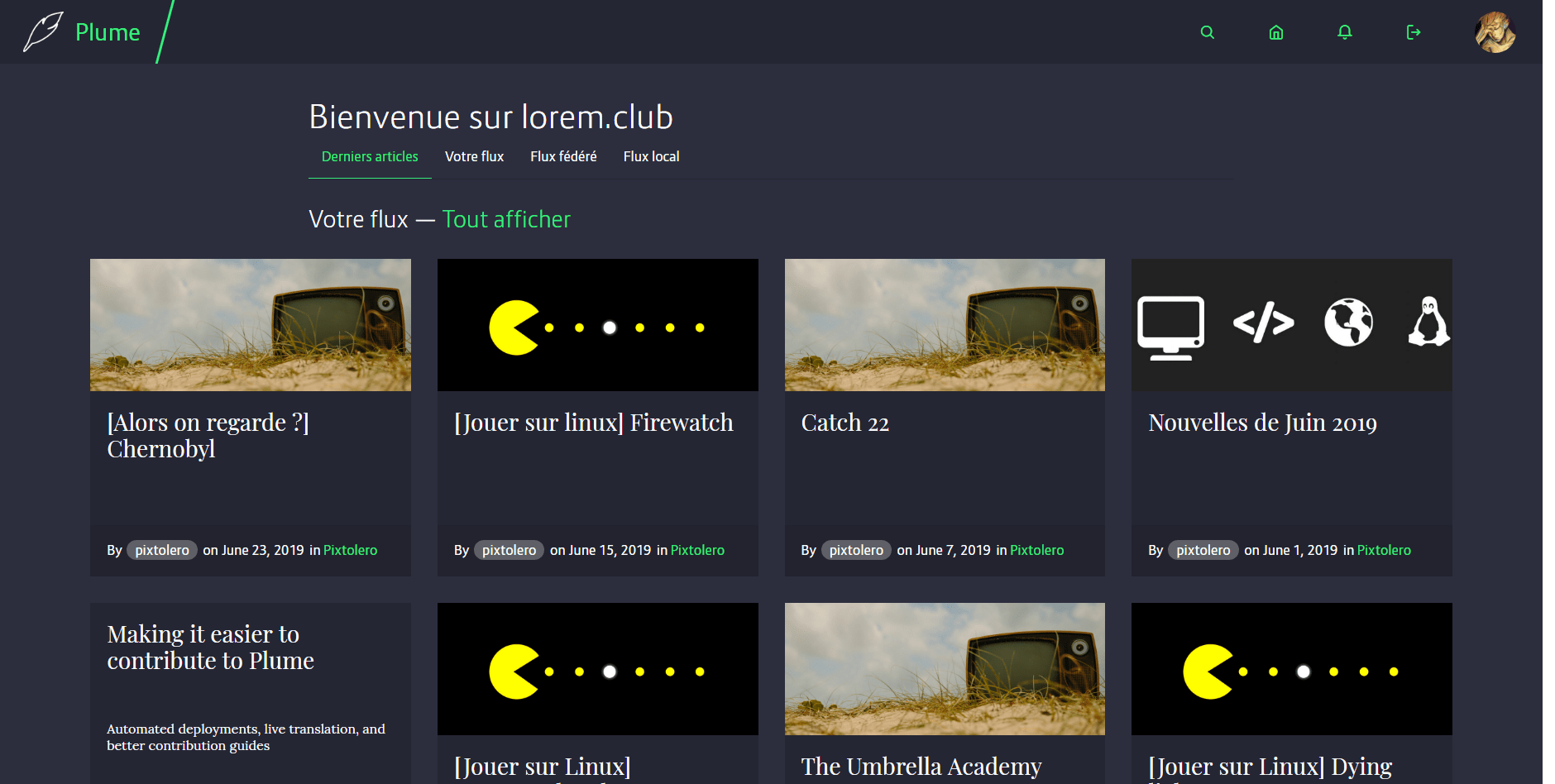Open the notifications bell icon

[x=1345, y=32]
